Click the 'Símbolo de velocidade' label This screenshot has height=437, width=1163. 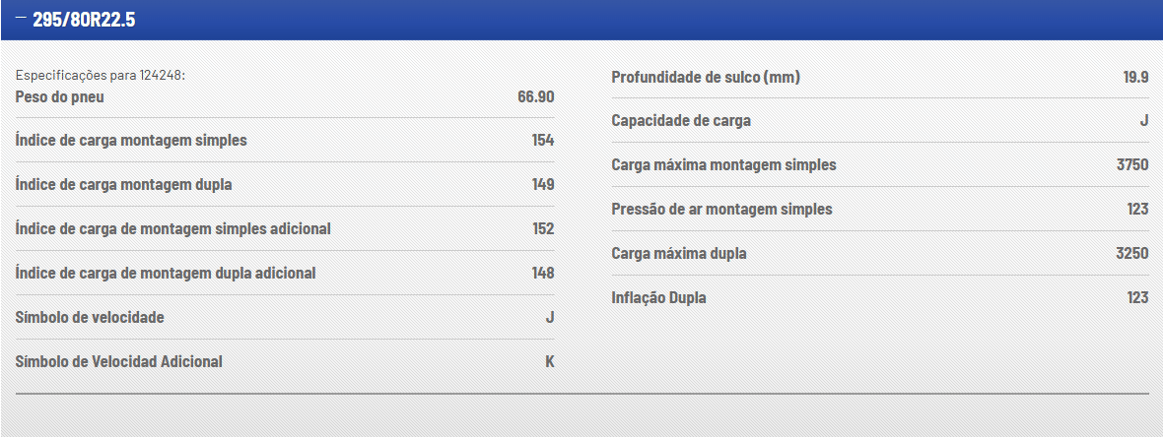coord(90,318)
